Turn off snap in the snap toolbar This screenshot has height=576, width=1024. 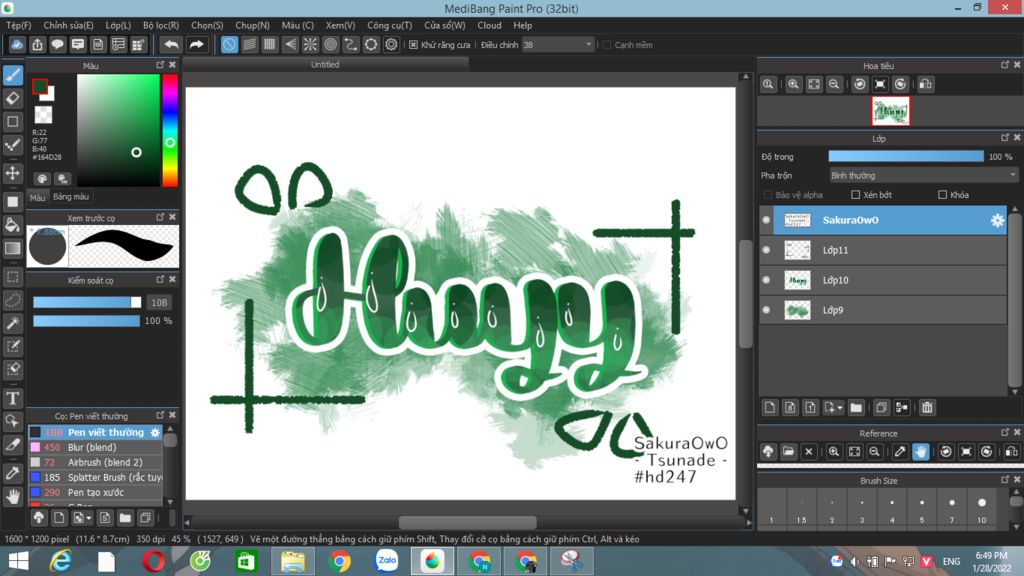[x=229, y=44]
